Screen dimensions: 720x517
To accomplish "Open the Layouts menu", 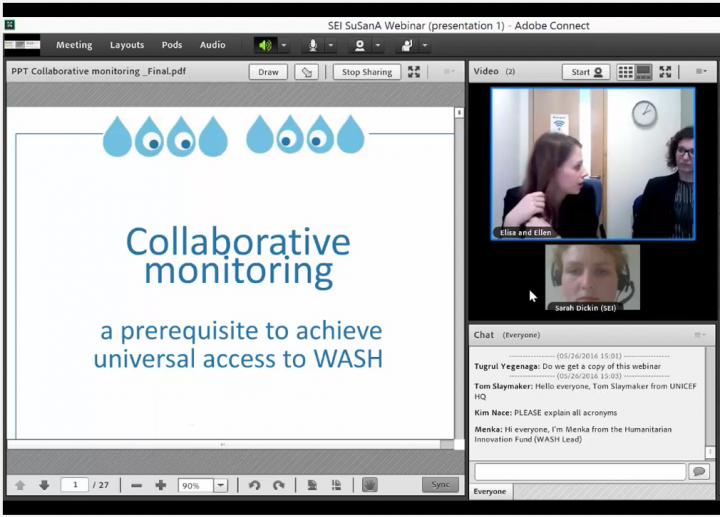I will point(127,45).
